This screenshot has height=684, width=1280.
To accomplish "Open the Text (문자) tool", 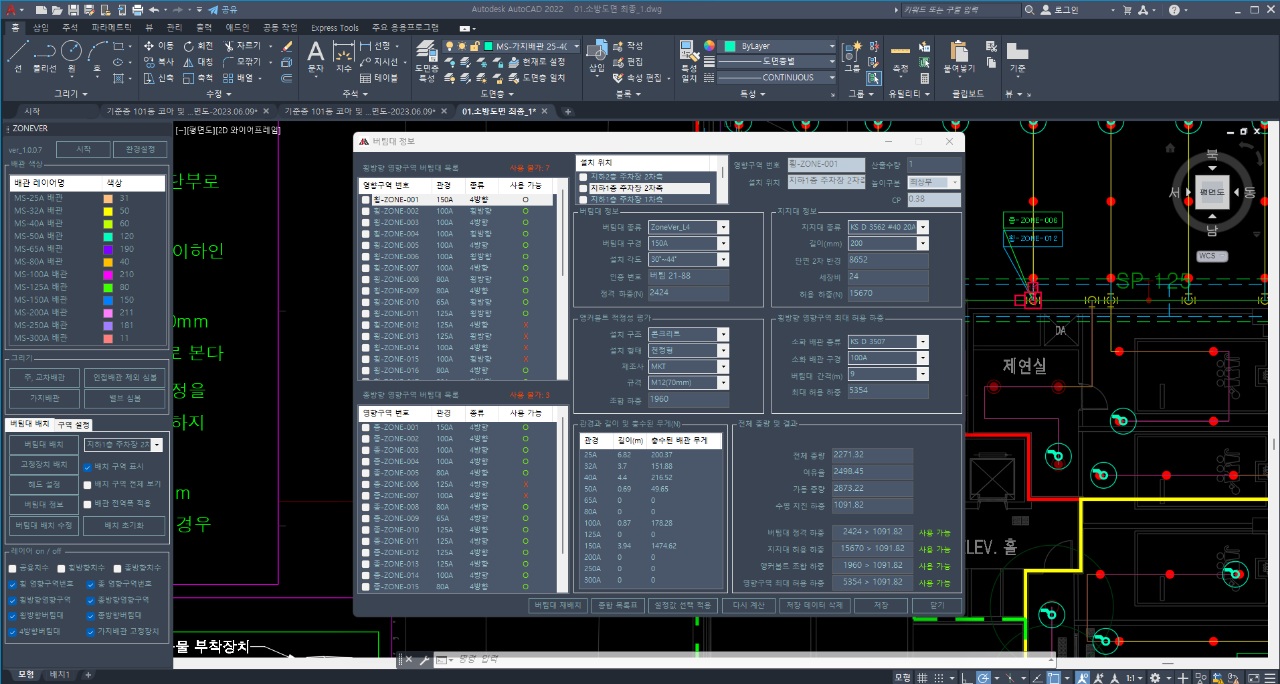I will click(x=316, y=57).
